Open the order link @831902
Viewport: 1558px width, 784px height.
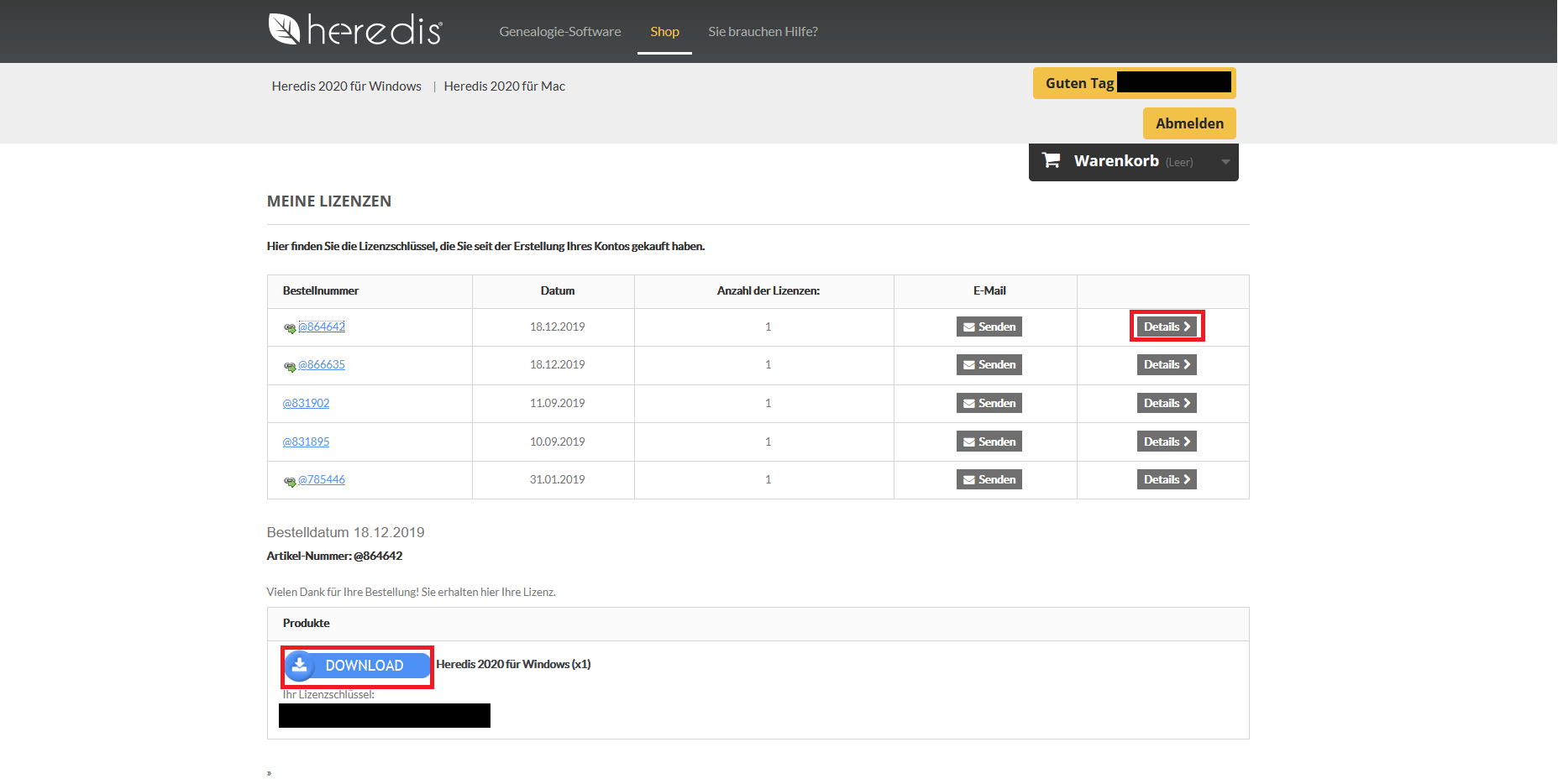(x=306, y=403)
